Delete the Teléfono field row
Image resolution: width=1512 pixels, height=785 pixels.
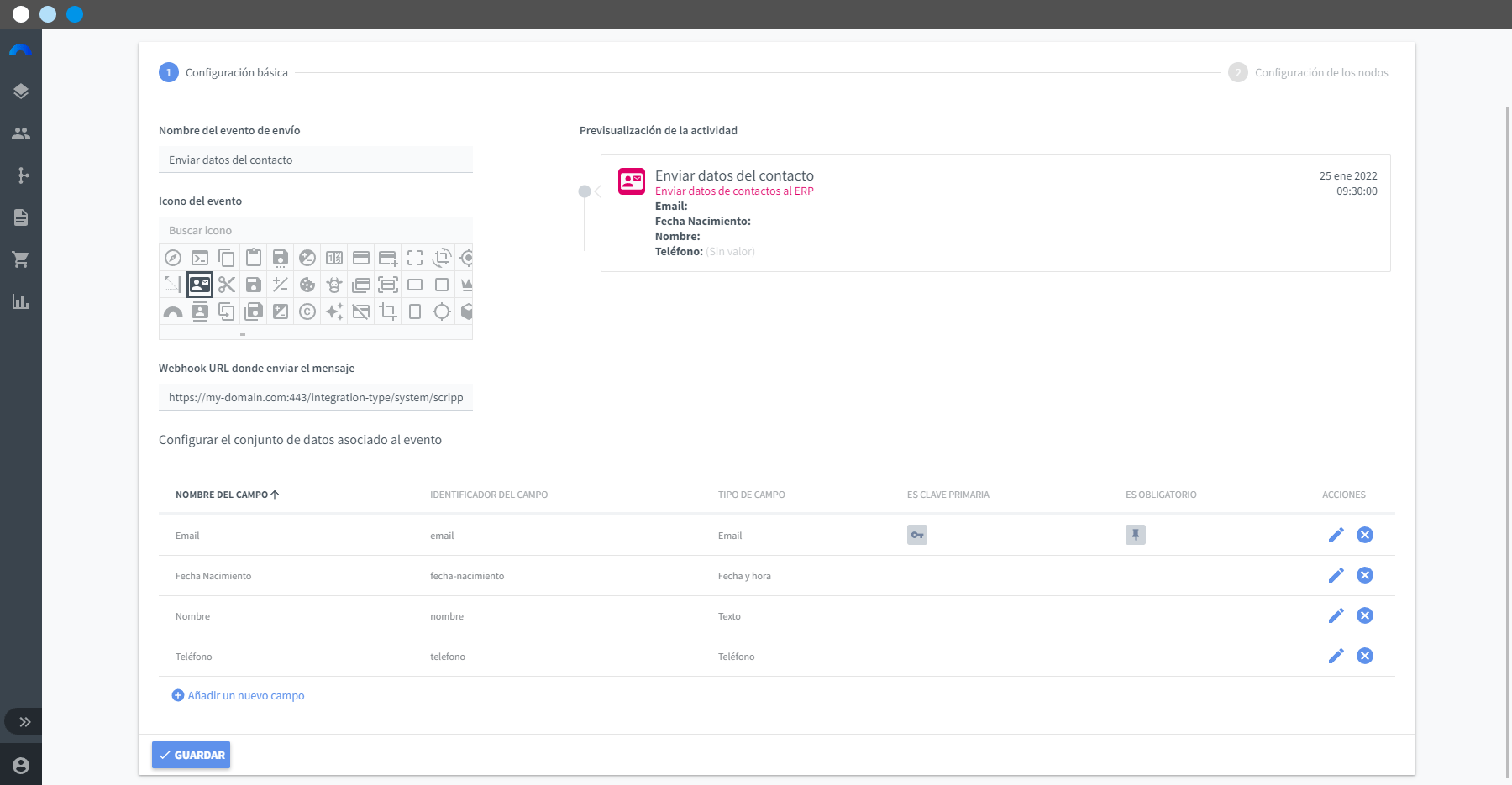coord(1365,656)
